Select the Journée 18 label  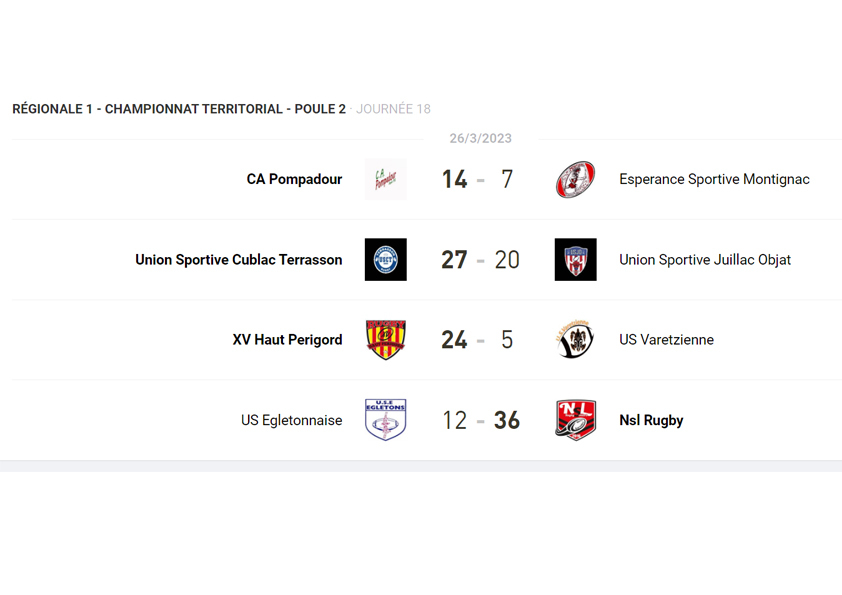393,109
